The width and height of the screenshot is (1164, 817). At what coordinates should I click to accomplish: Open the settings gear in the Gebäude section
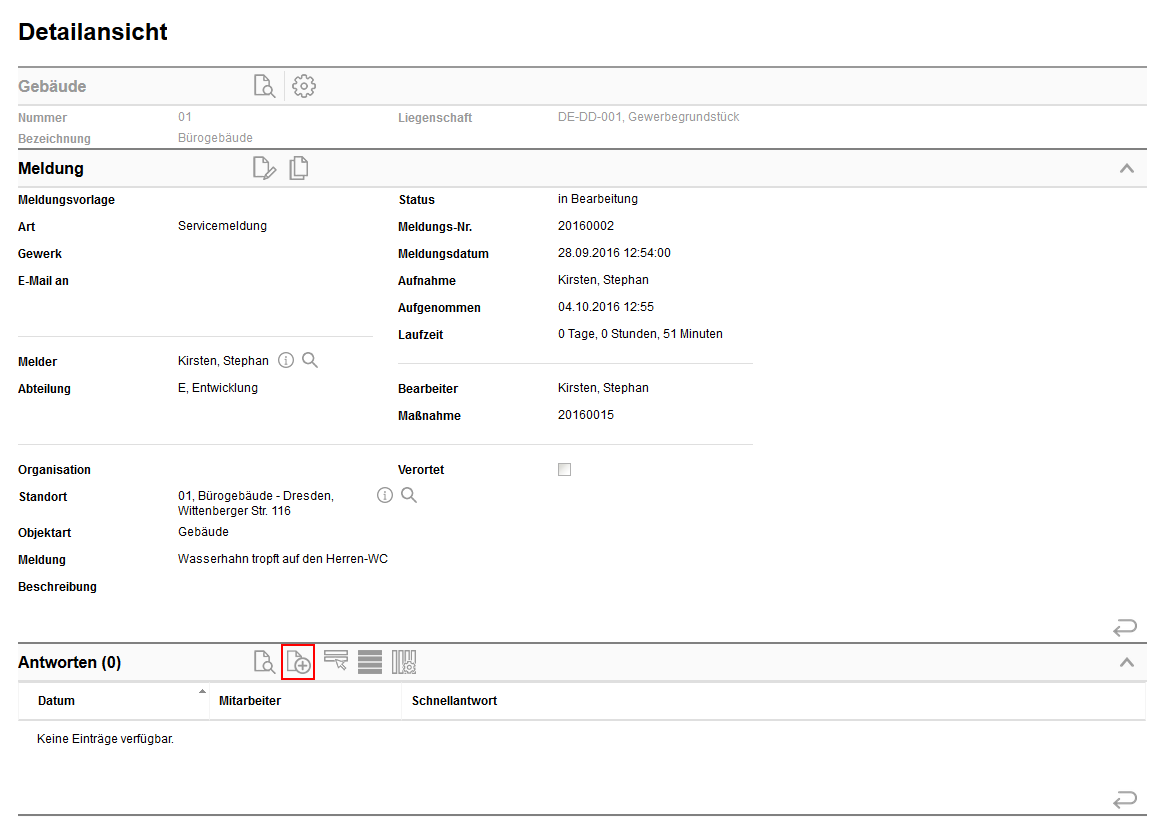[x=303, y=86]
